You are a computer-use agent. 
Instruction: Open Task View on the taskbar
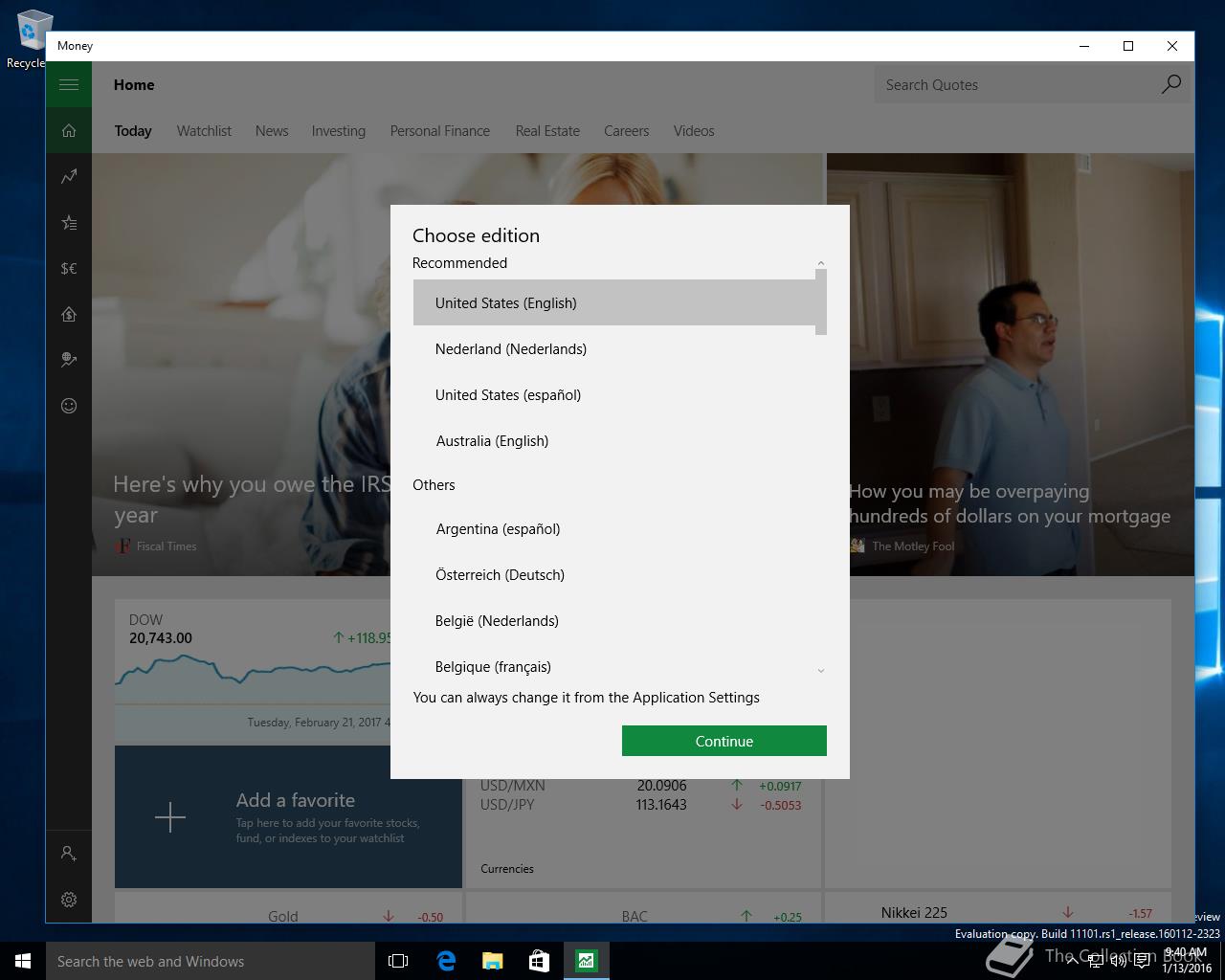click(x=398, y=961)
